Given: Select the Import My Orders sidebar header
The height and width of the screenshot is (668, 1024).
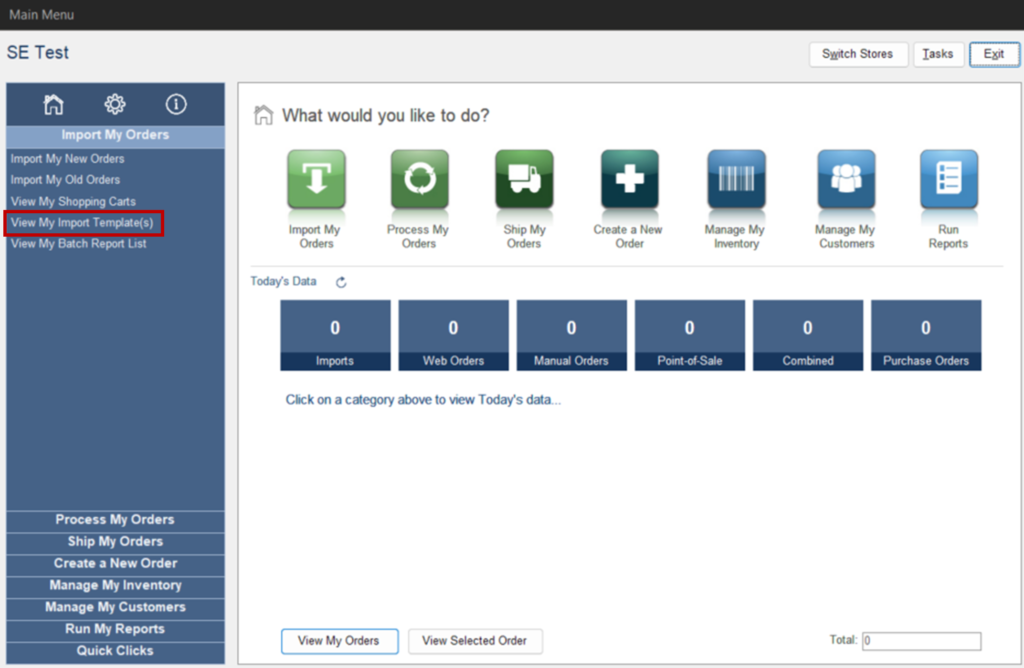Looking at the screenshot, I should [x=114, y=134].
